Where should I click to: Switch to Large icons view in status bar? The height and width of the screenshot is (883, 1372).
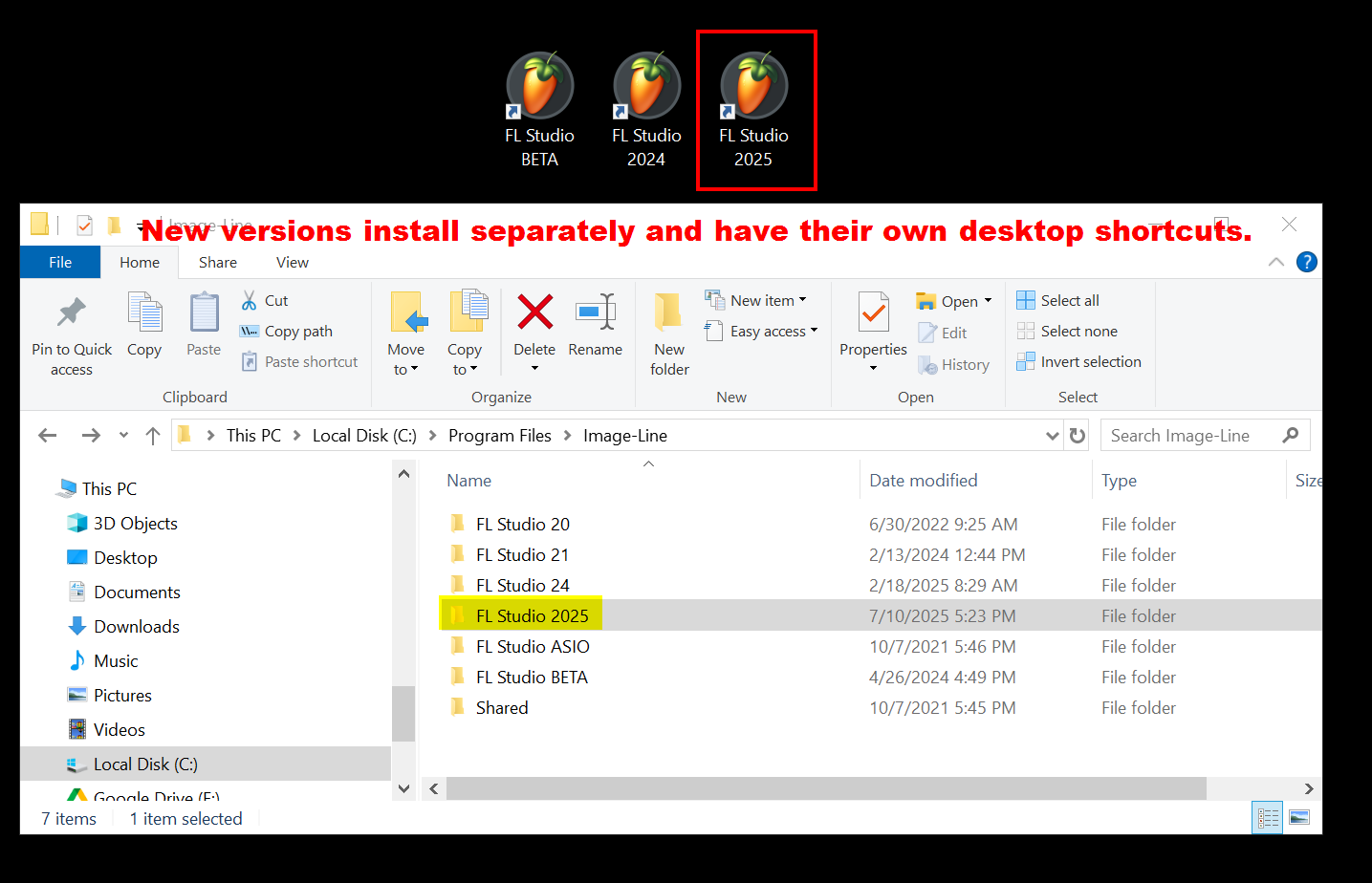point(1299,818)
